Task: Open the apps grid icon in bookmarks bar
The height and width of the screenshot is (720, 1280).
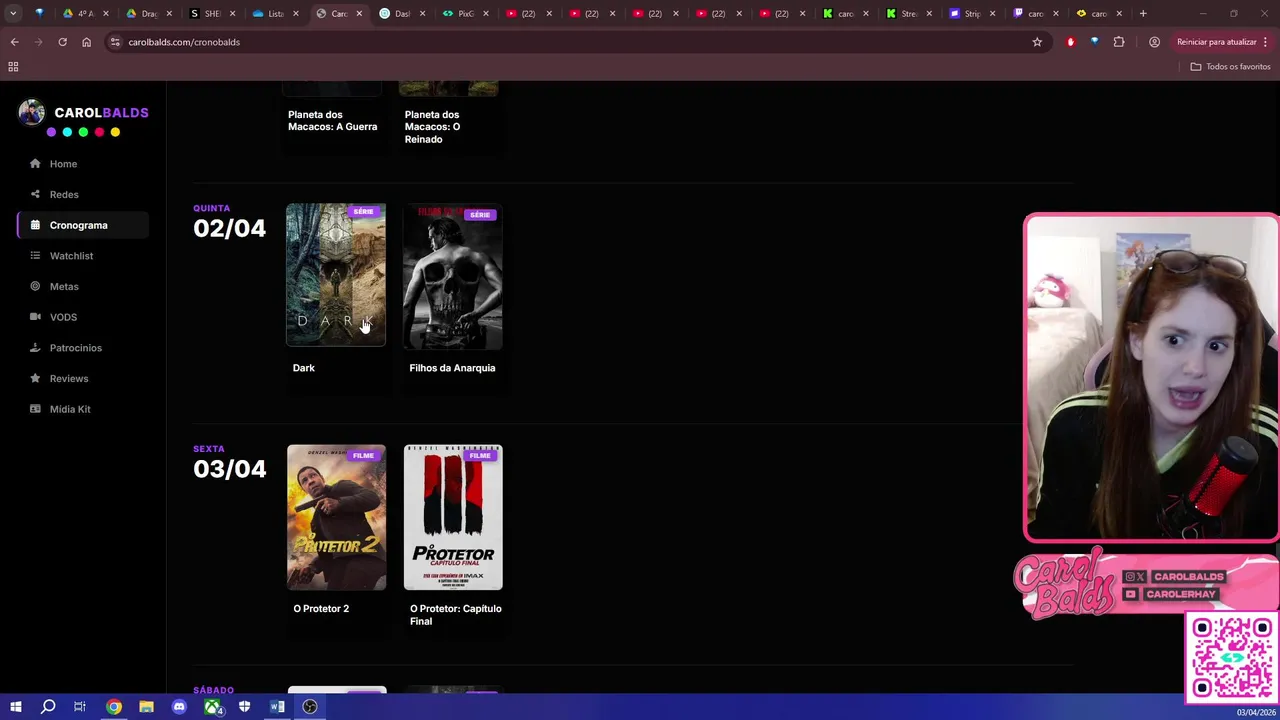Action: click(x=13, y=67)
